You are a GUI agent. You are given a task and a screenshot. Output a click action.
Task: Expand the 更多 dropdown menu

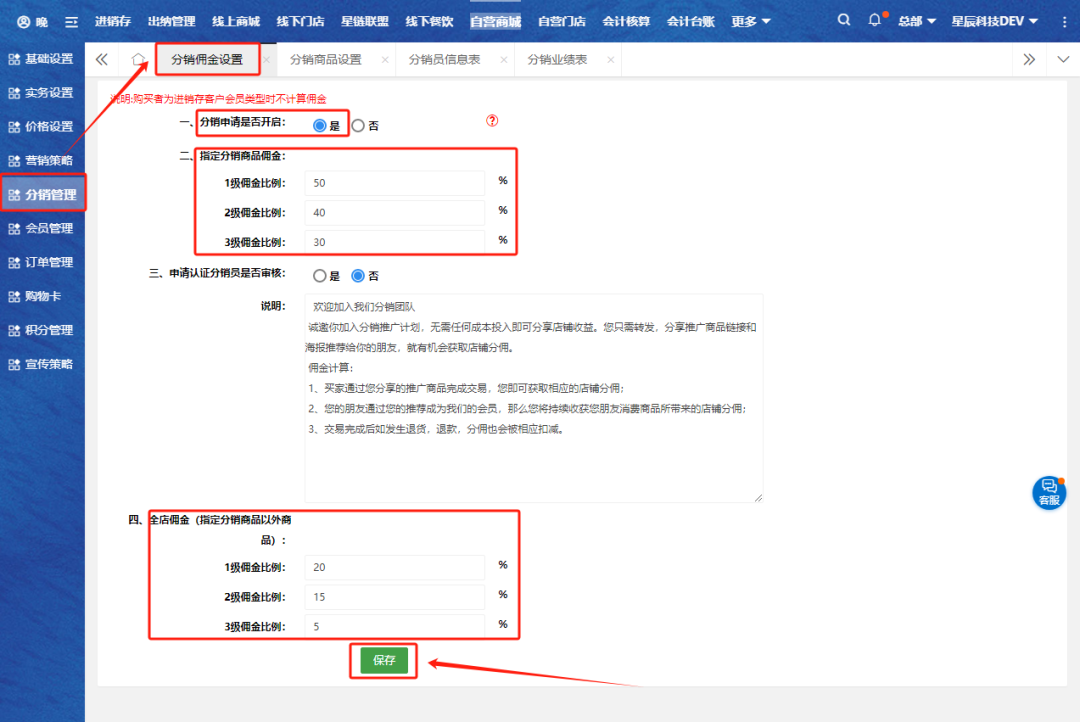tap(751, 21)
